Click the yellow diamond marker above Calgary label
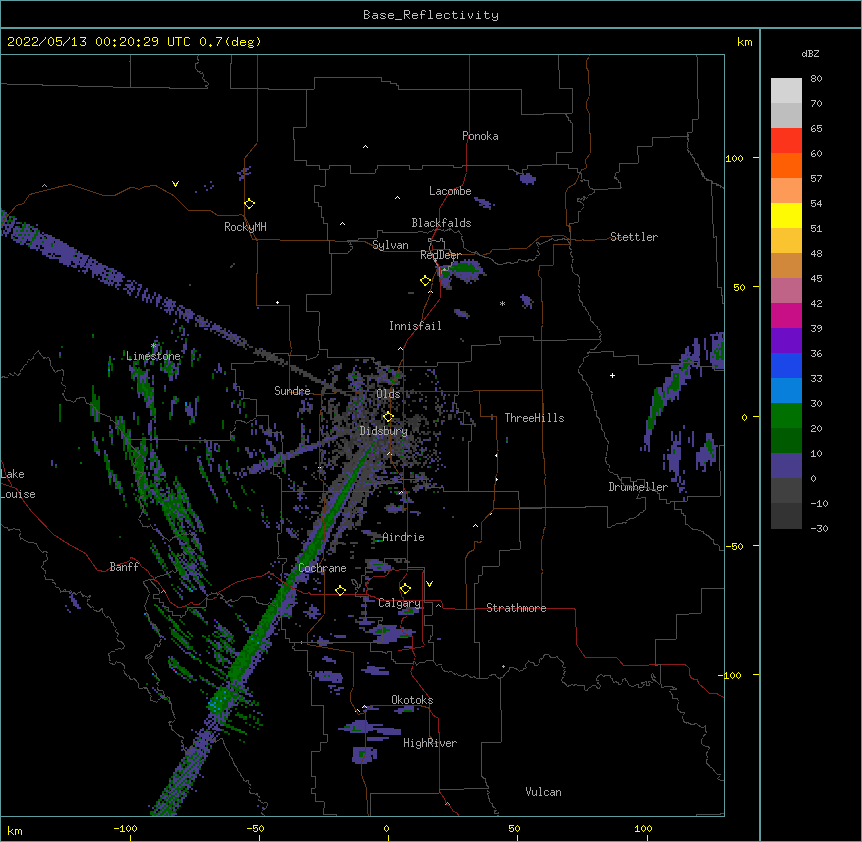 (405, 589)
